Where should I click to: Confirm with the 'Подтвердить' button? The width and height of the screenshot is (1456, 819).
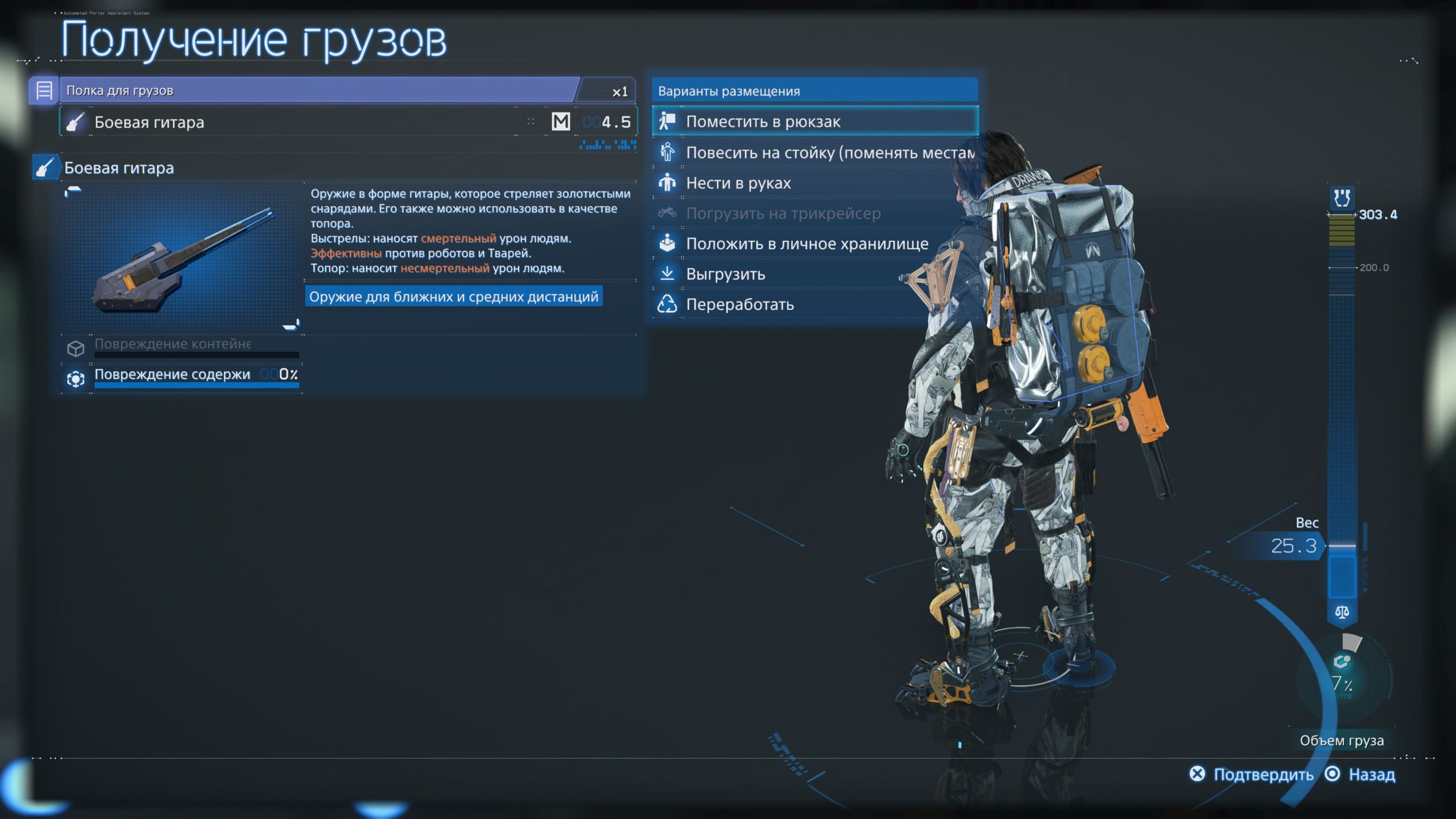tap(1264, 774)
